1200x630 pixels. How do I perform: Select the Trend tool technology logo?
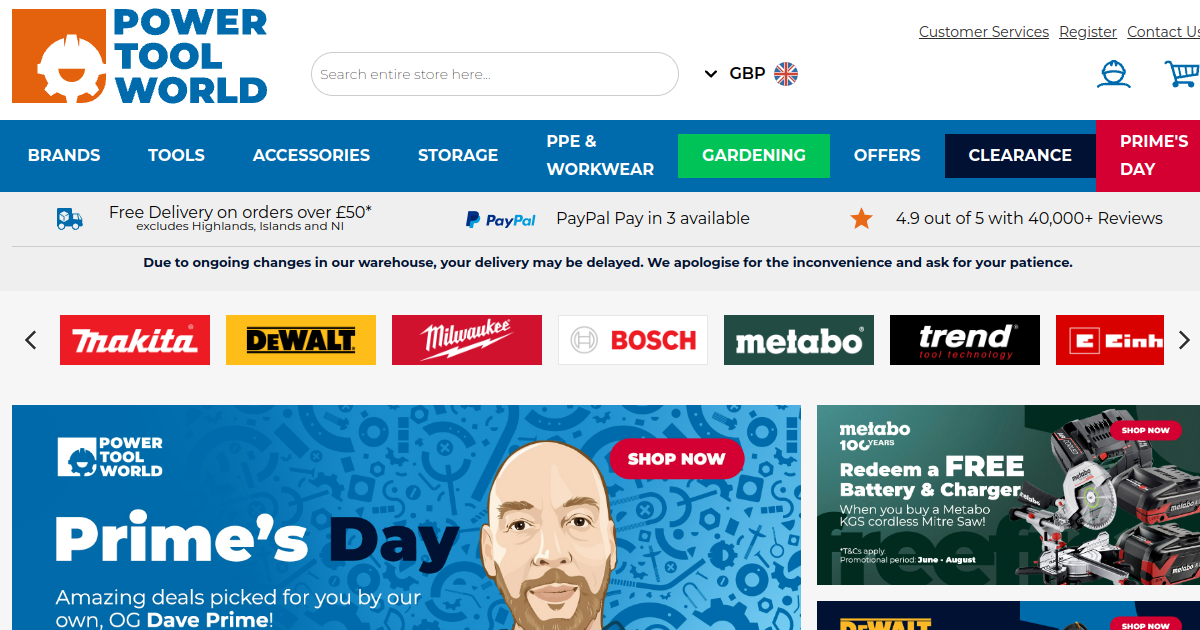(965, 340)
